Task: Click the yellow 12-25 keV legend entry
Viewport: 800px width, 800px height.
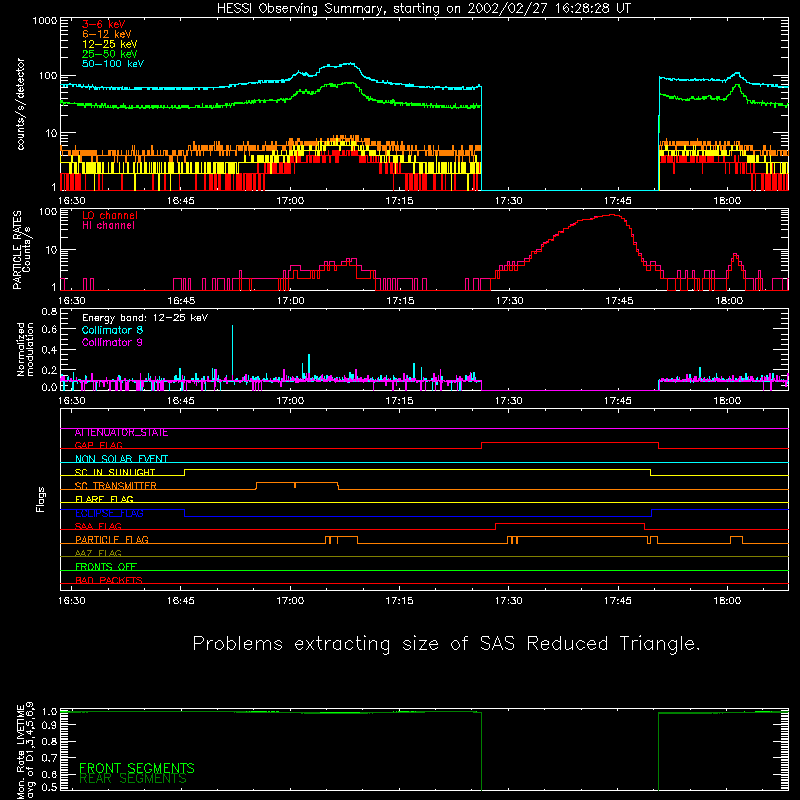Action: (109, 44)
